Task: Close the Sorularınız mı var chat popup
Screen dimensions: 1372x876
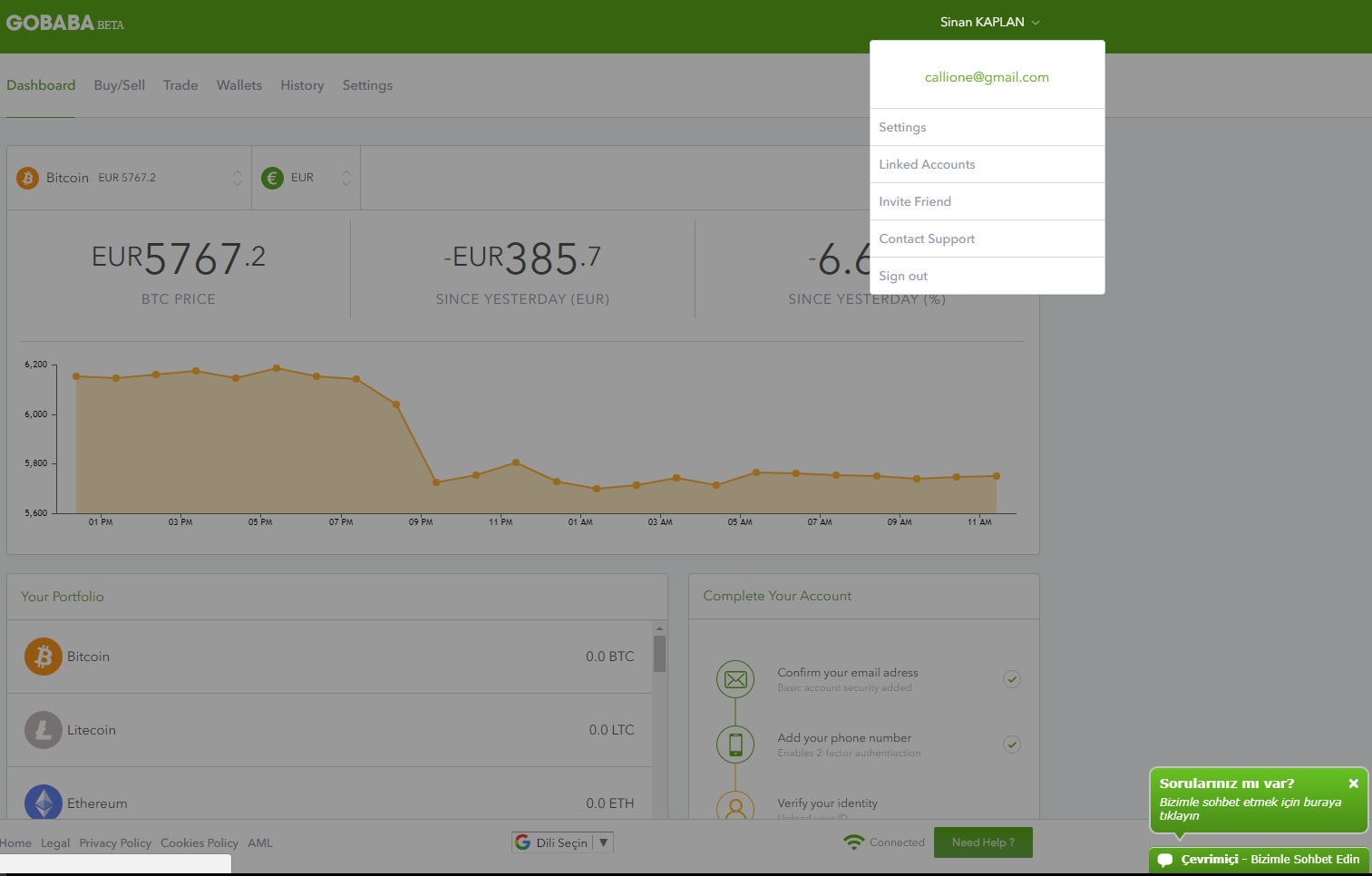Action: point(1353,784)
